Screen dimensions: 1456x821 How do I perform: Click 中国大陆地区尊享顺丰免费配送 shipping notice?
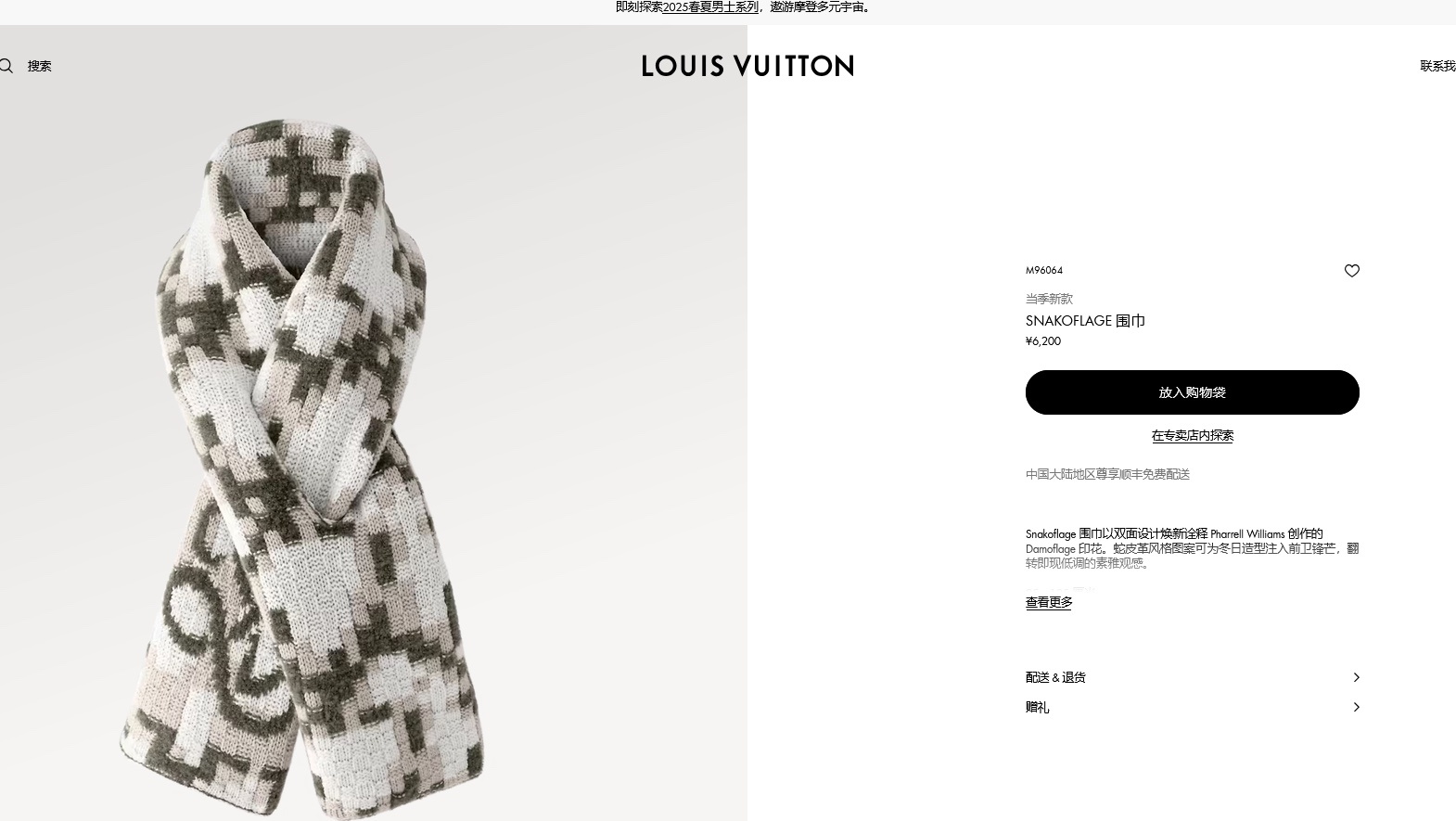[1107, 474]
